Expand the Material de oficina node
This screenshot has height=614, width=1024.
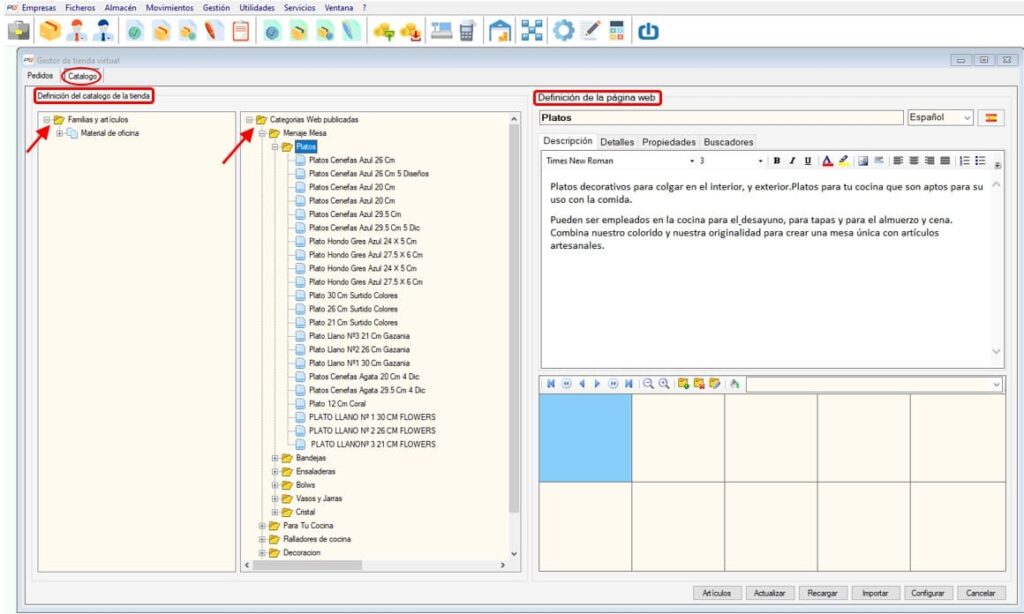[60, 133]
